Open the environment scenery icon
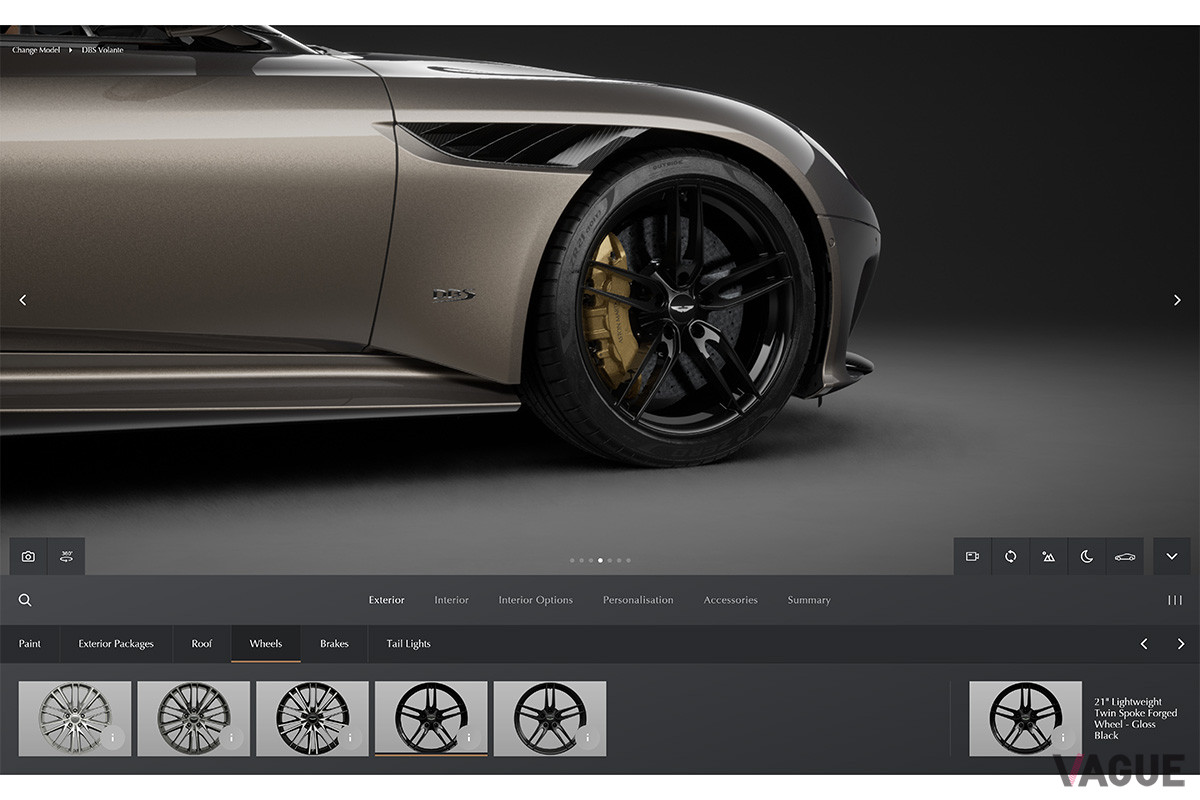Image resolution: width=1200 pixels, height=800 pixels. 1048,557
